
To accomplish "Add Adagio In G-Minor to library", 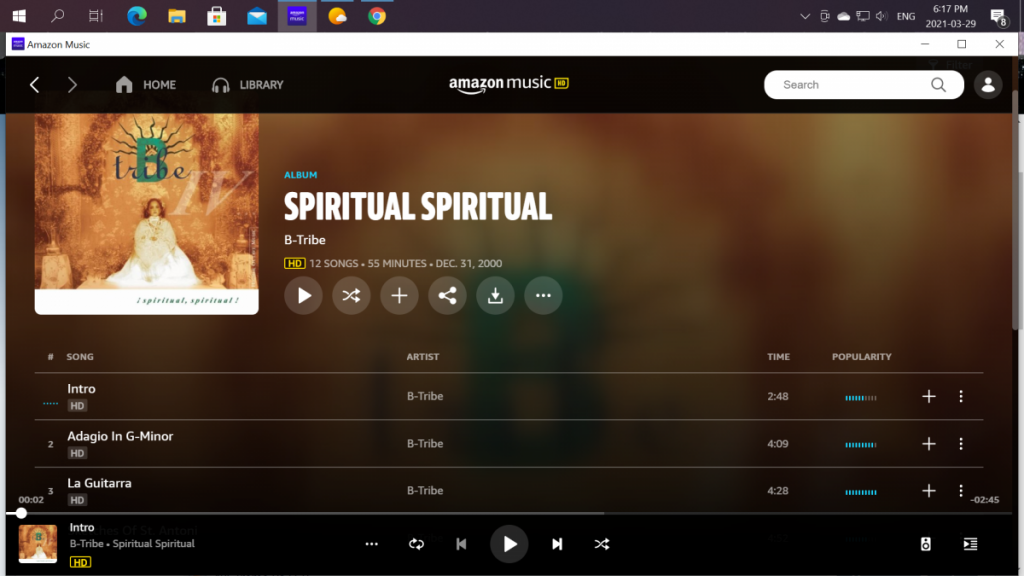I will 929,444.
